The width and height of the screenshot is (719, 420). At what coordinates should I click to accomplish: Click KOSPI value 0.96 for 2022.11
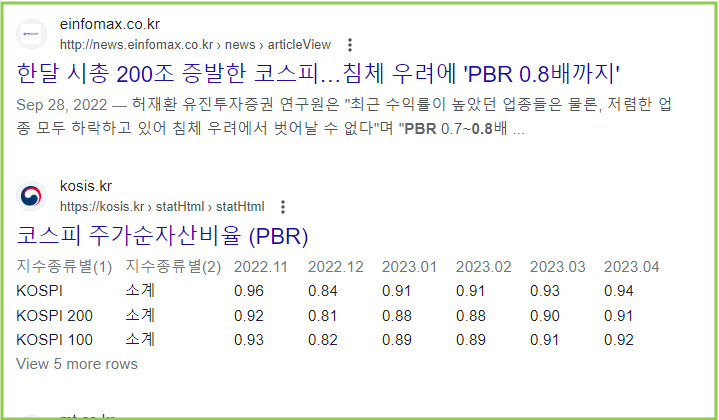pyautogui.click(x=249, y=291)
